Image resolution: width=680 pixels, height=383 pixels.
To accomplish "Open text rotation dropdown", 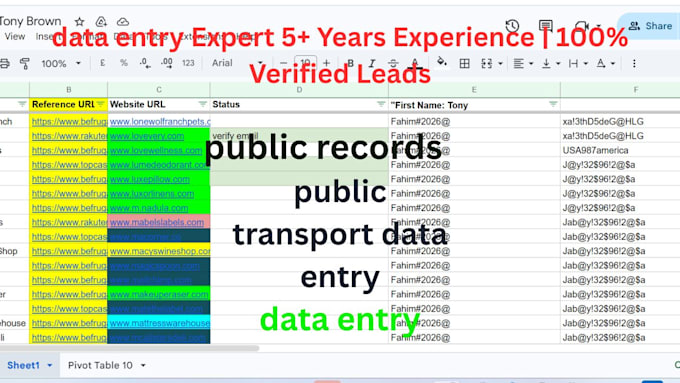I will (605, 64).
